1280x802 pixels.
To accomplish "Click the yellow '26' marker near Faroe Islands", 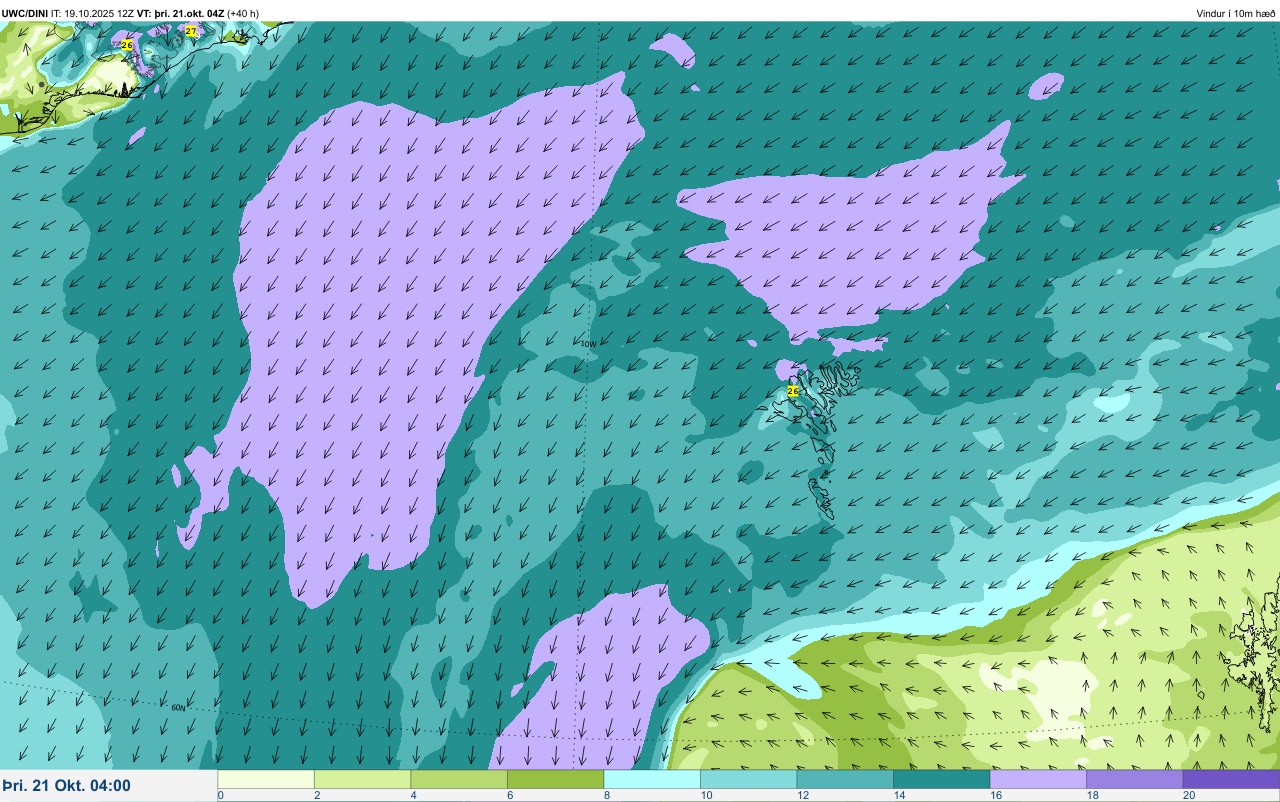I will point(793,391).
